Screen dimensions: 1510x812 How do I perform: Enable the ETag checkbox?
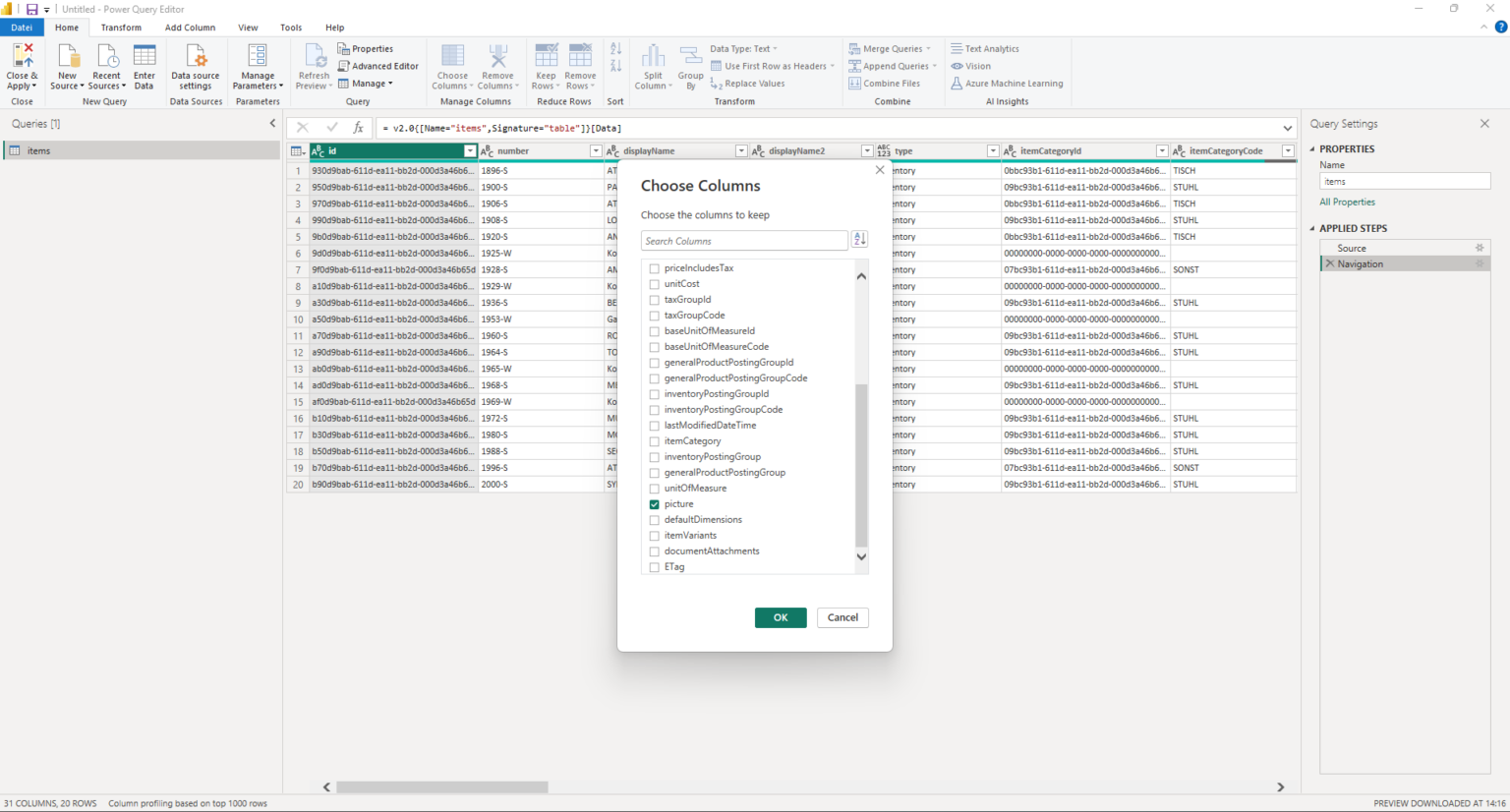pos(654,566)
